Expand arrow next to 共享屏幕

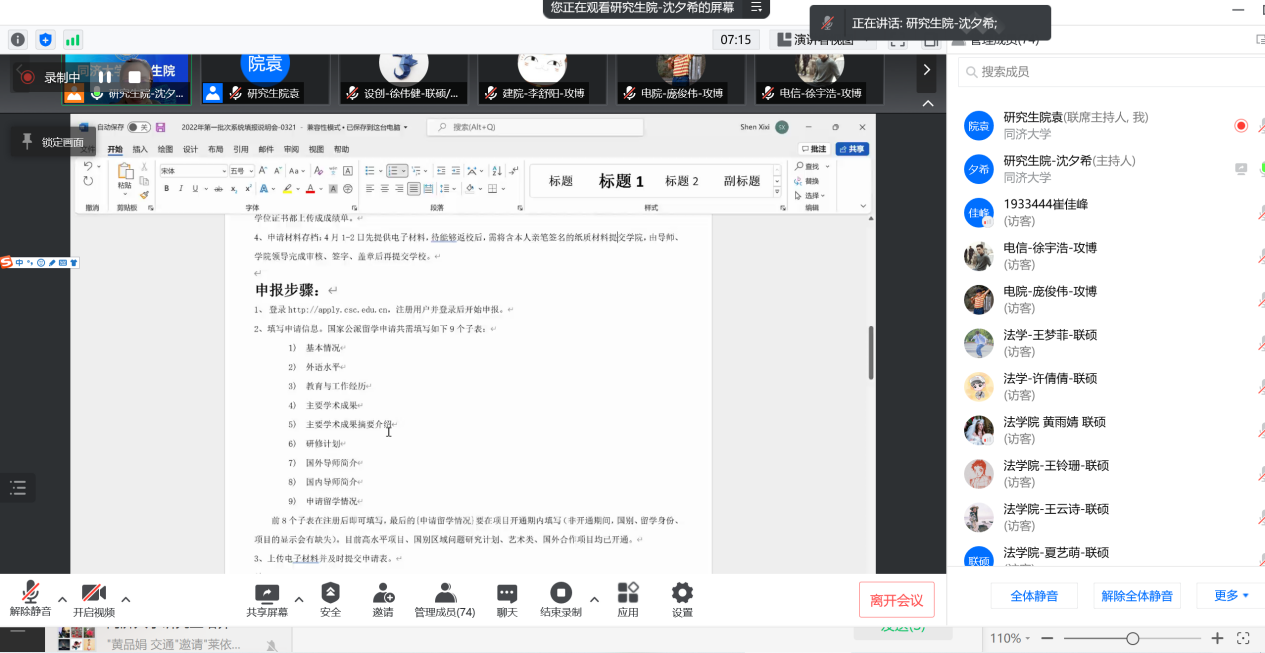(299, 599)
